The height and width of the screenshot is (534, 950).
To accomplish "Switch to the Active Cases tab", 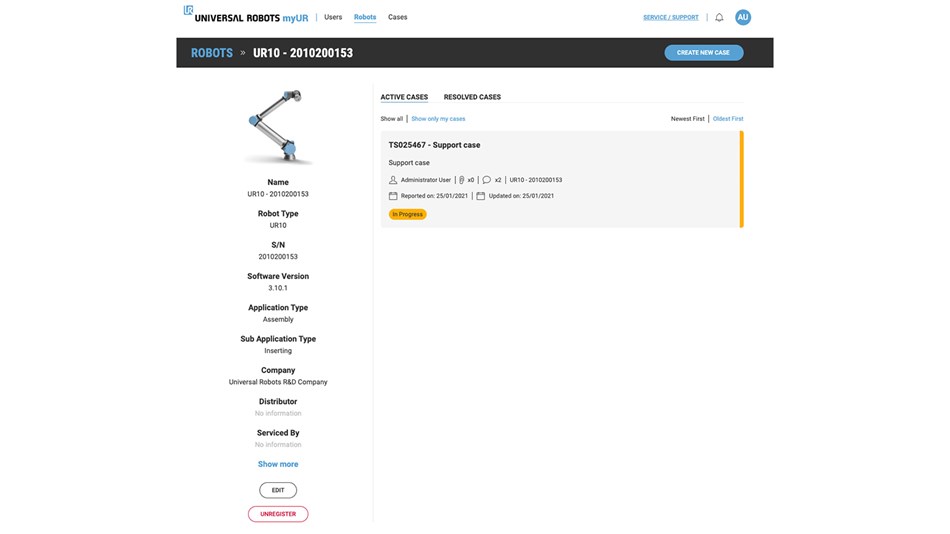I will tap(404, 97).
